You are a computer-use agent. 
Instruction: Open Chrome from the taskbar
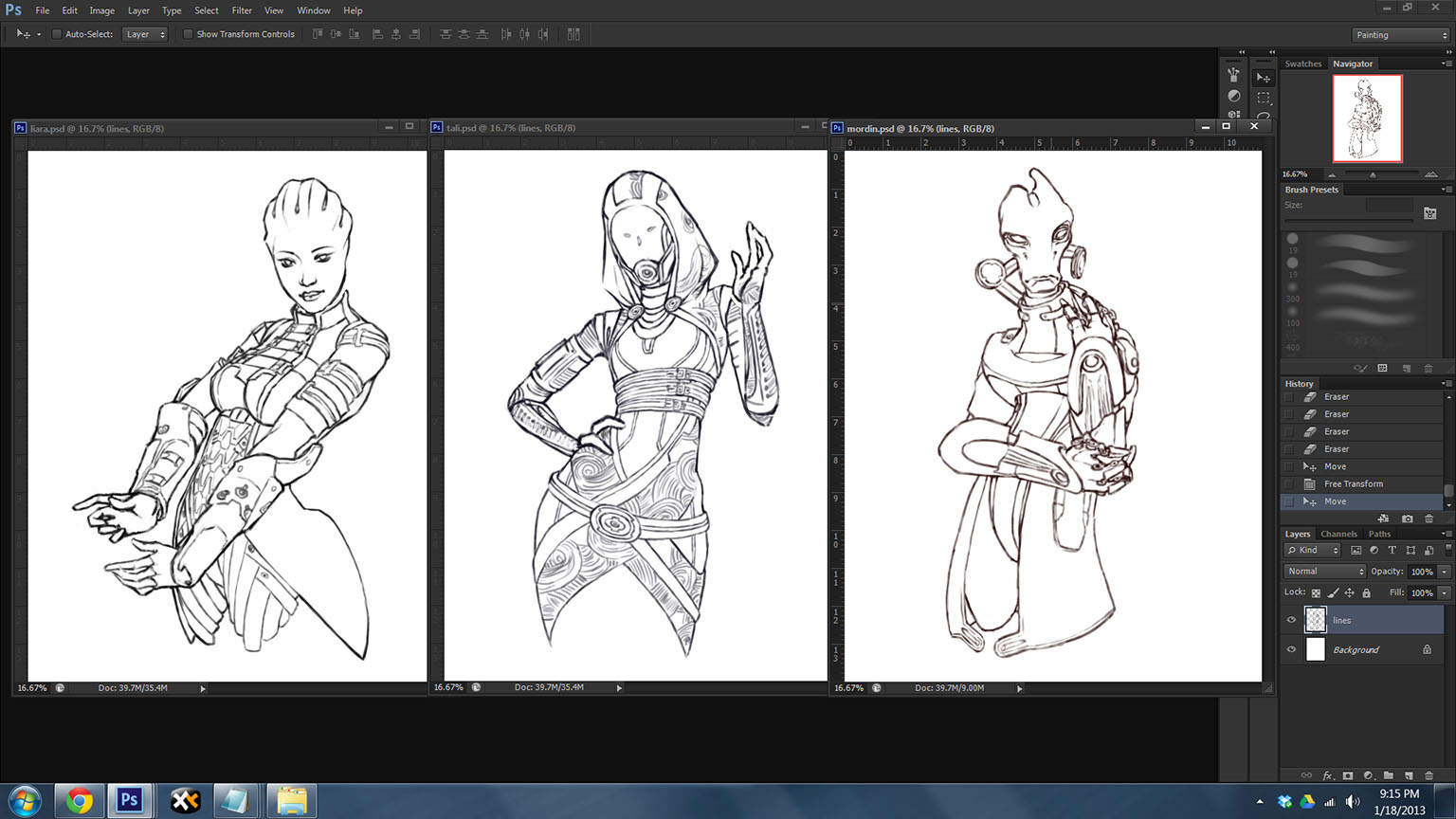tap(79, 801)
